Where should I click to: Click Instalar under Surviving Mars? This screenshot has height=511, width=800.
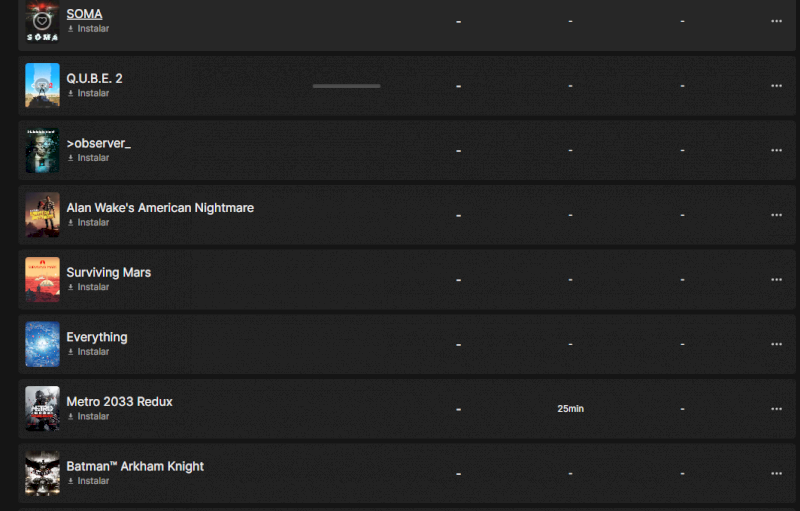pyautogui.click(x=88, y=287)
